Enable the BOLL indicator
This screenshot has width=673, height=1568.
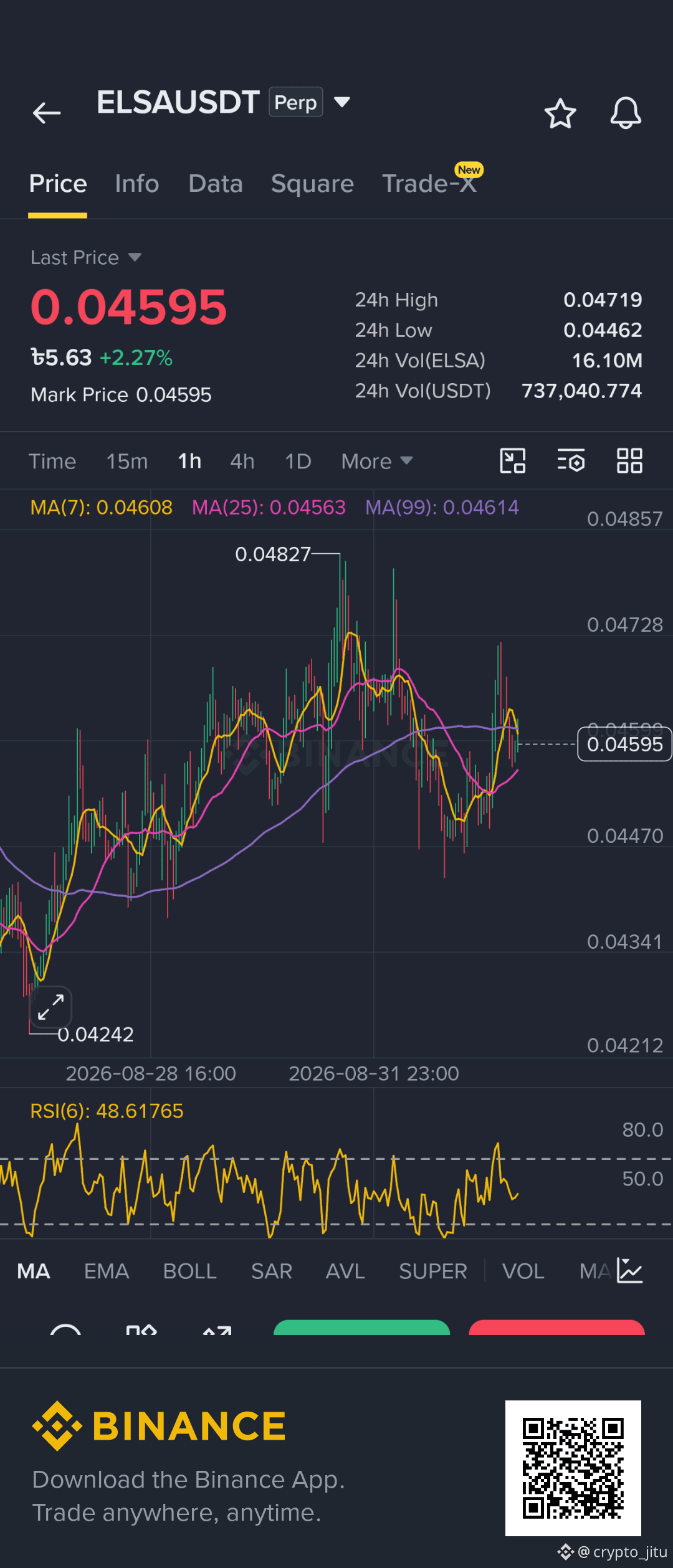click(x=190, y=1271)
